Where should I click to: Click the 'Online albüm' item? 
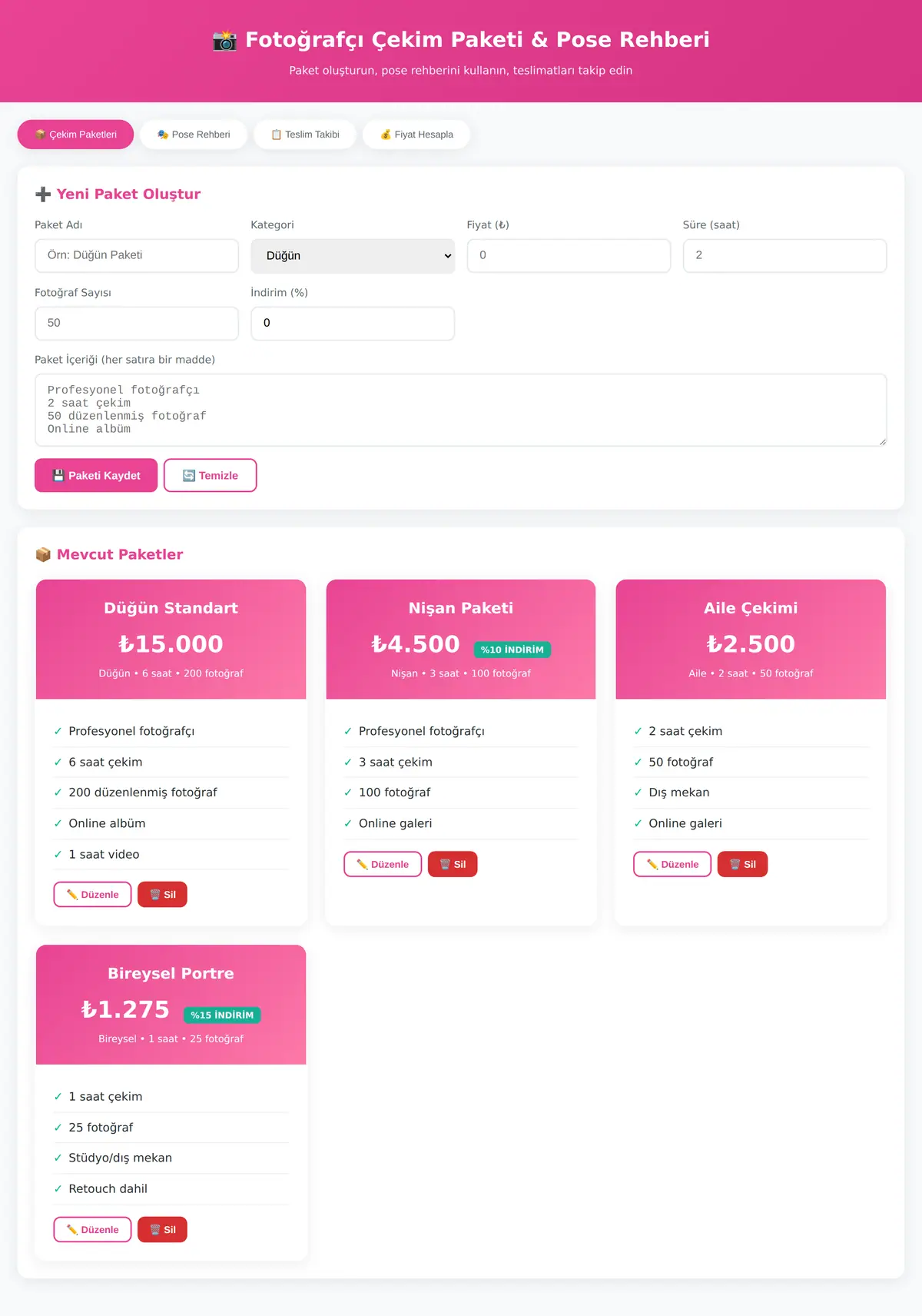pos(107,823)
